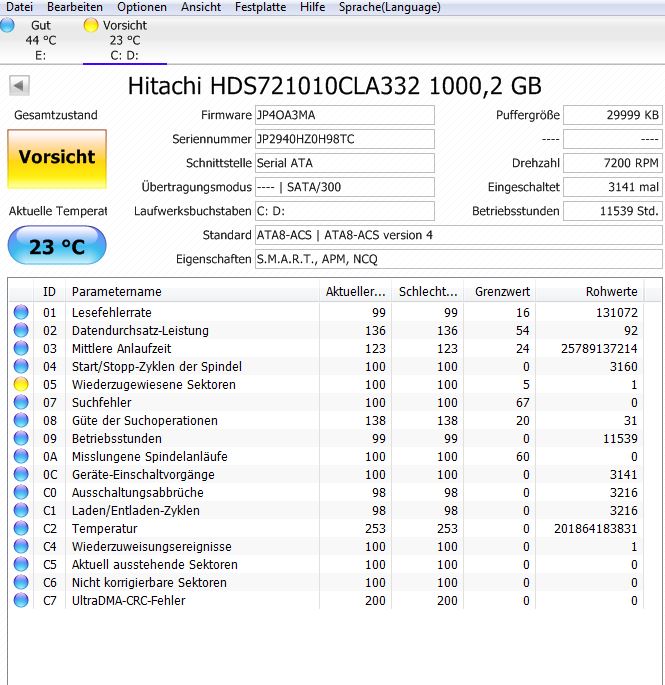Viewport: 665px width, 685px height.
Task: Select the Lesefehlerrate parameter row
Action: pos(326,312)
